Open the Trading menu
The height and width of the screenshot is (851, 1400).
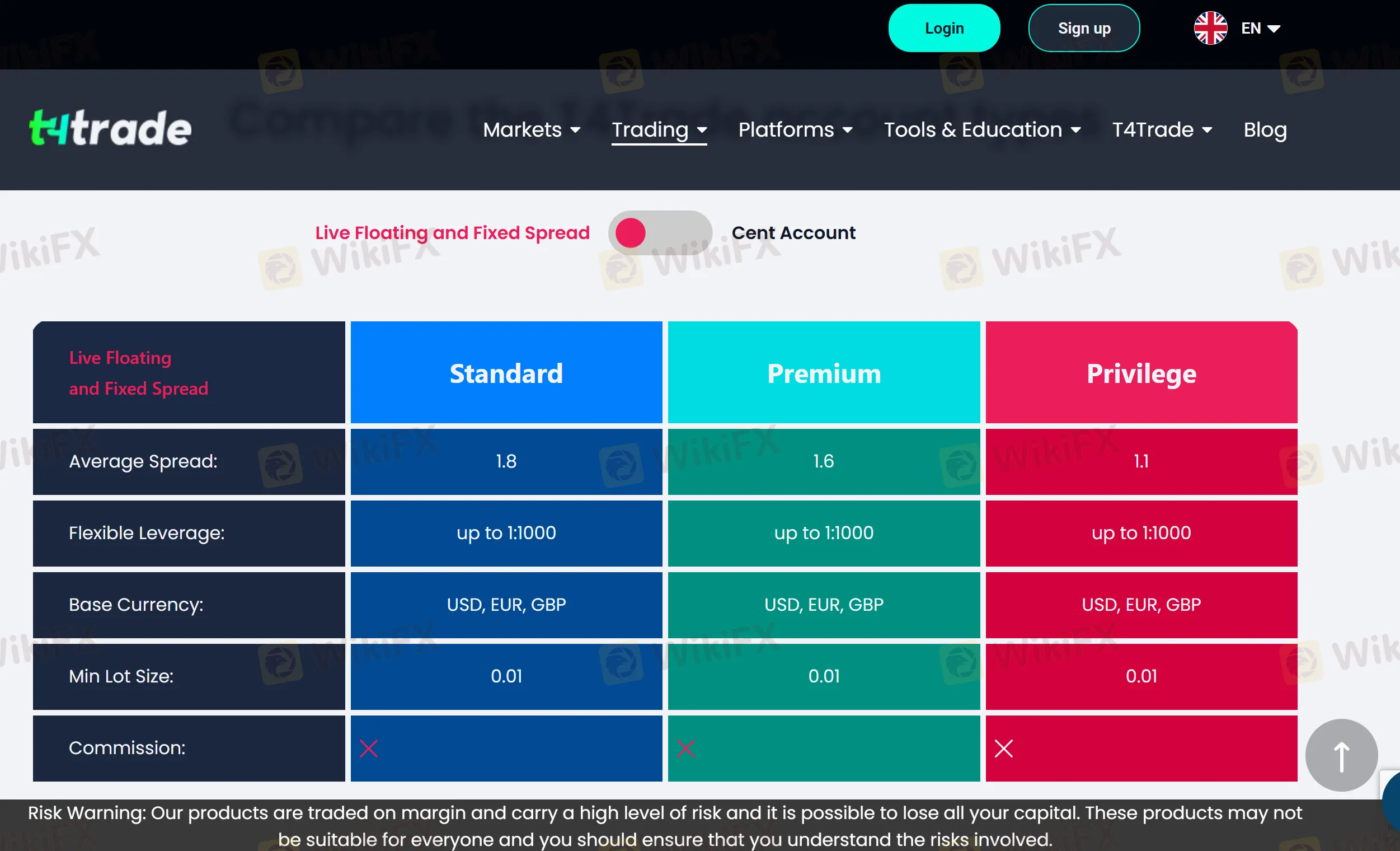coord(659,130)
